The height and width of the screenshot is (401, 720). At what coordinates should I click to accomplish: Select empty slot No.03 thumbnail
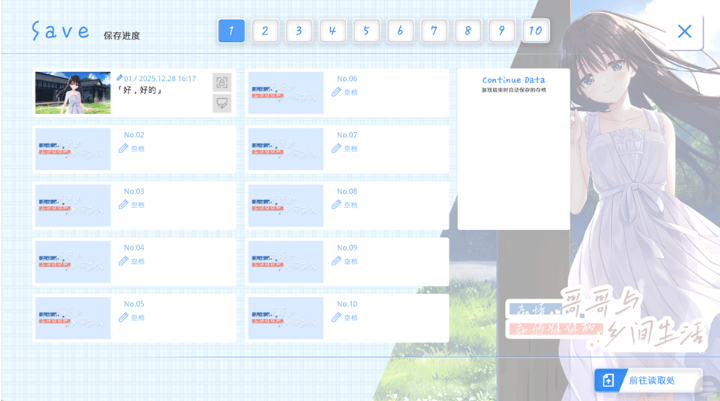(x=73, y=205)
